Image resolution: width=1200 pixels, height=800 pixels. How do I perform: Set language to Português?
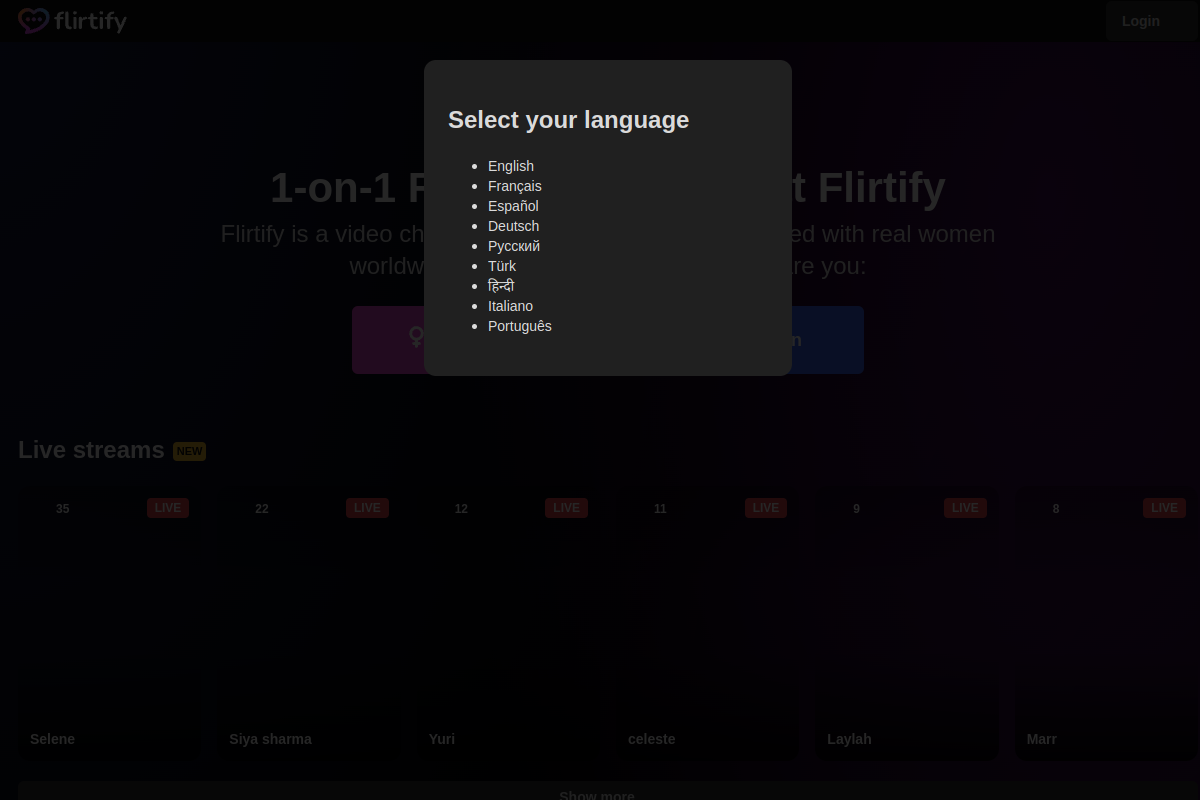[520, 326]
